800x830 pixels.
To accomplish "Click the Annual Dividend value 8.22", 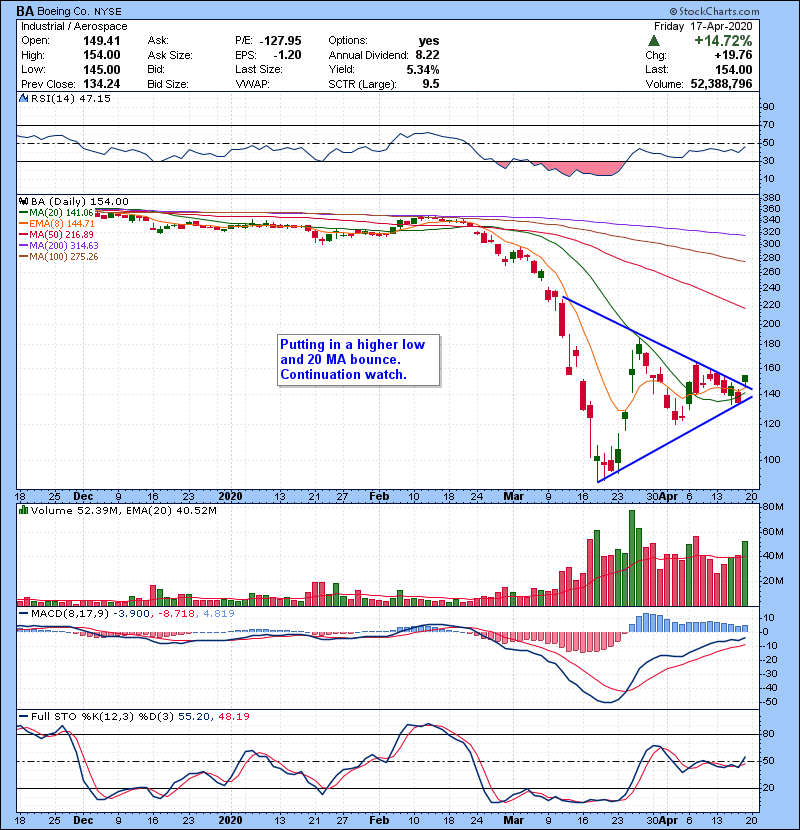I will 427,55.
